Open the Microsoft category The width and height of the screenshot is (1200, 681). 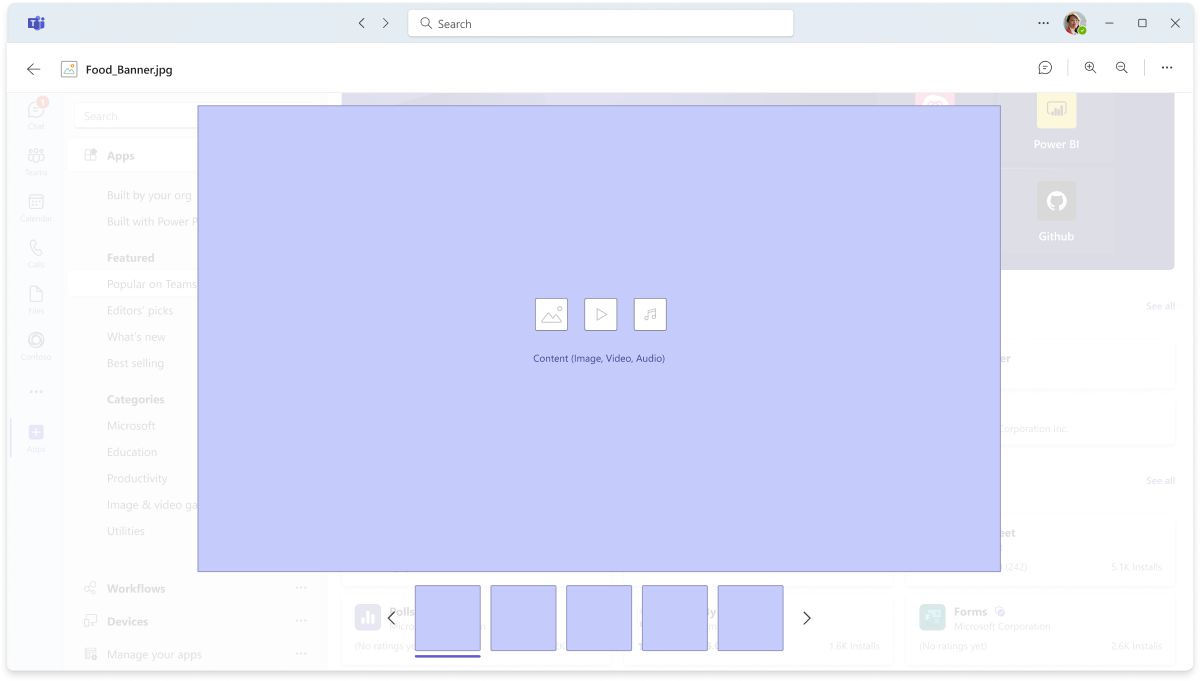[x=131, y=426]
